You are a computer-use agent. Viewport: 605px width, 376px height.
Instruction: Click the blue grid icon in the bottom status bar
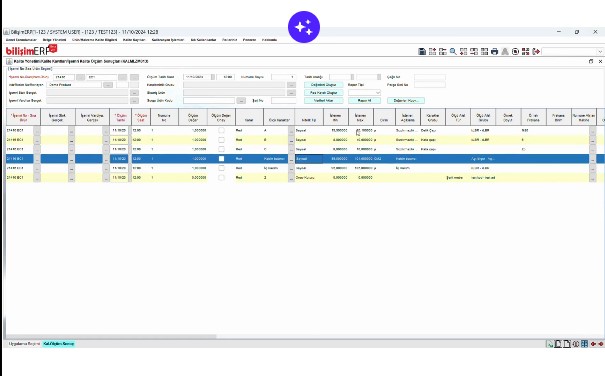(x=585, y=344)
